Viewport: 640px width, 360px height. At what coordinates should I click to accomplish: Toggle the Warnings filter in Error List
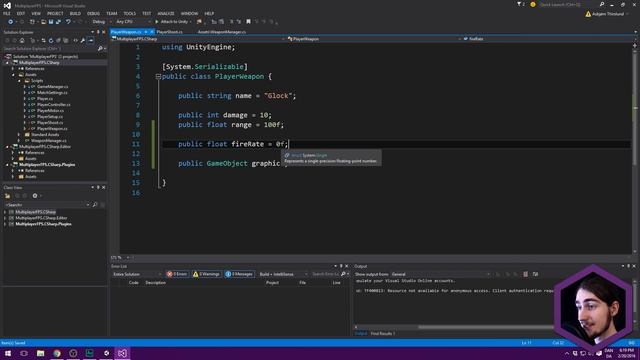click(206, 274)
